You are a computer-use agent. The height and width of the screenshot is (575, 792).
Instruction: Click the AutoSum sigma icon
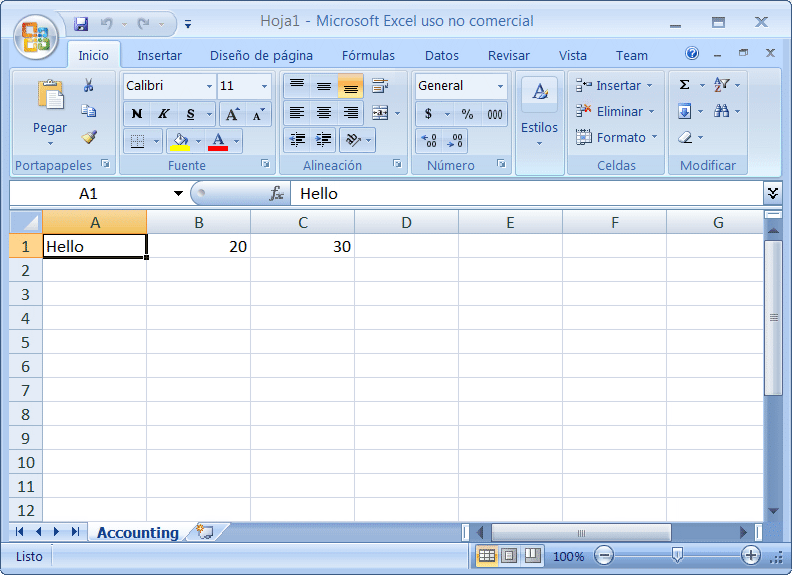tap(684, 84)
